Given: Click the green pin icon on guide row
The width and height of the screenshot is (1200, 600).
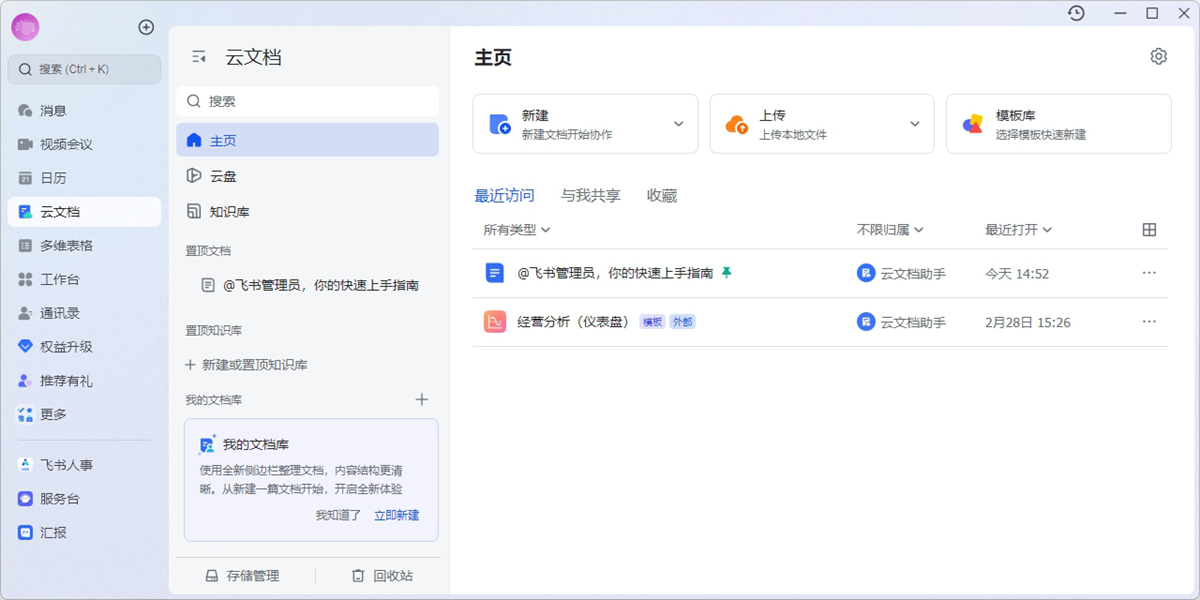Looking at the screenshot, I should [x=727, y=272].
